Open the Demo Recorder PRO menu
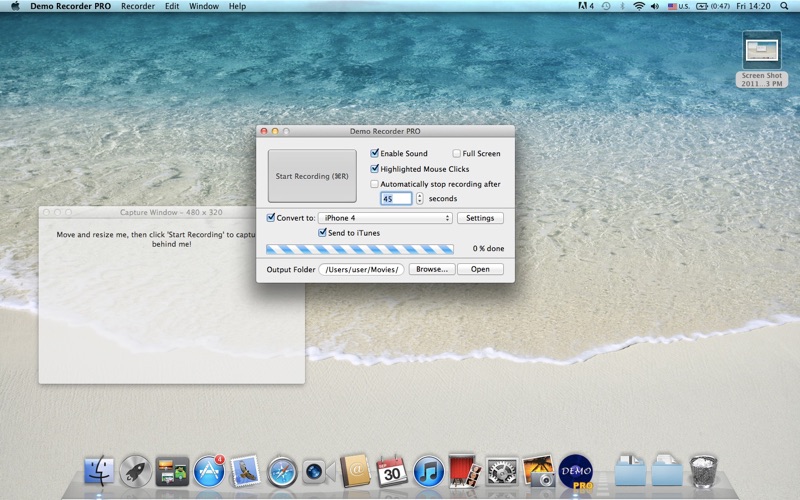The height and width of the screenshot is (500, 800). 70,6
